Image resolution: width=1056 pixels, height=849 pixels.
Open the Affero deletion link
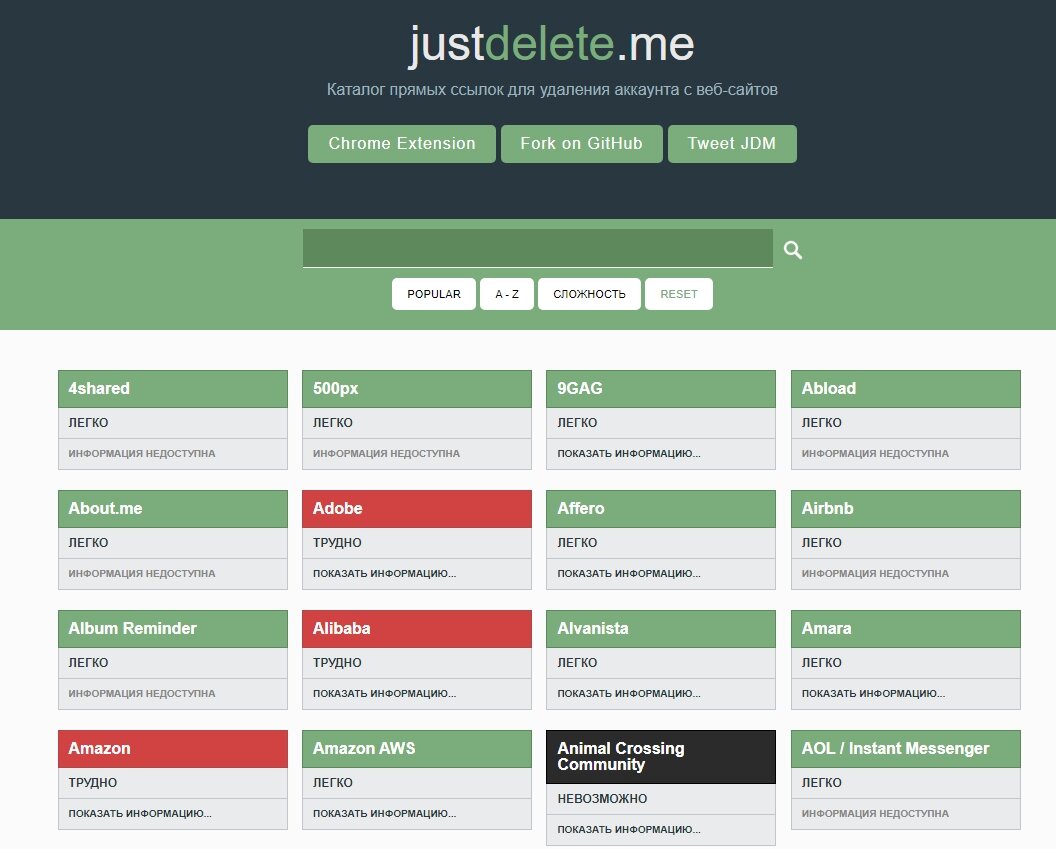pyautogui.click(x=661, y=508)
